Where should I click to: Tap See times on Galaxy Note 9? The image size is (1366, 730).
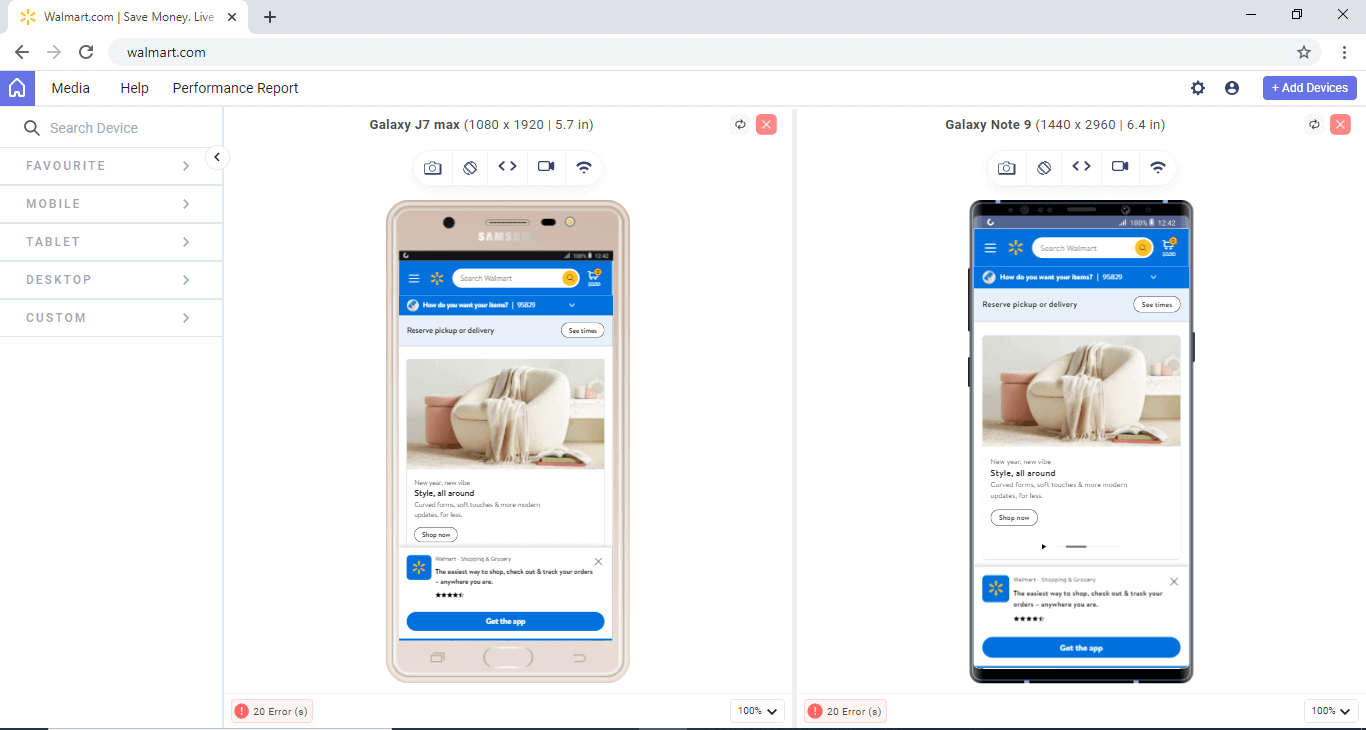(1157, 304)
